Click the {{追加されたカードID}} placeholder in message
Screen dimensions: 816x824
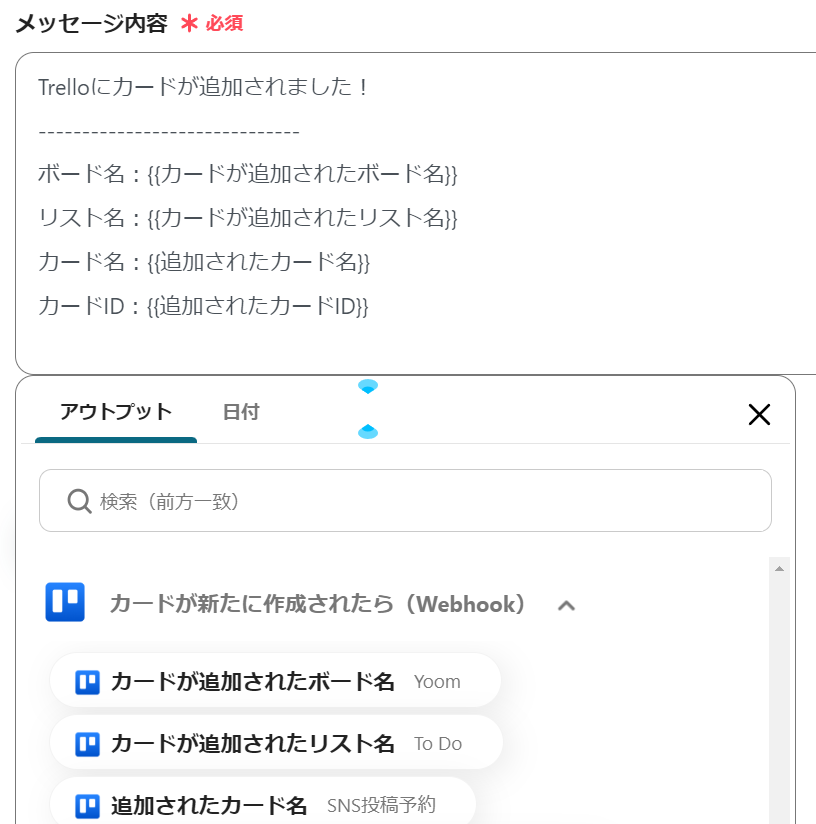[x=258, y=306]
